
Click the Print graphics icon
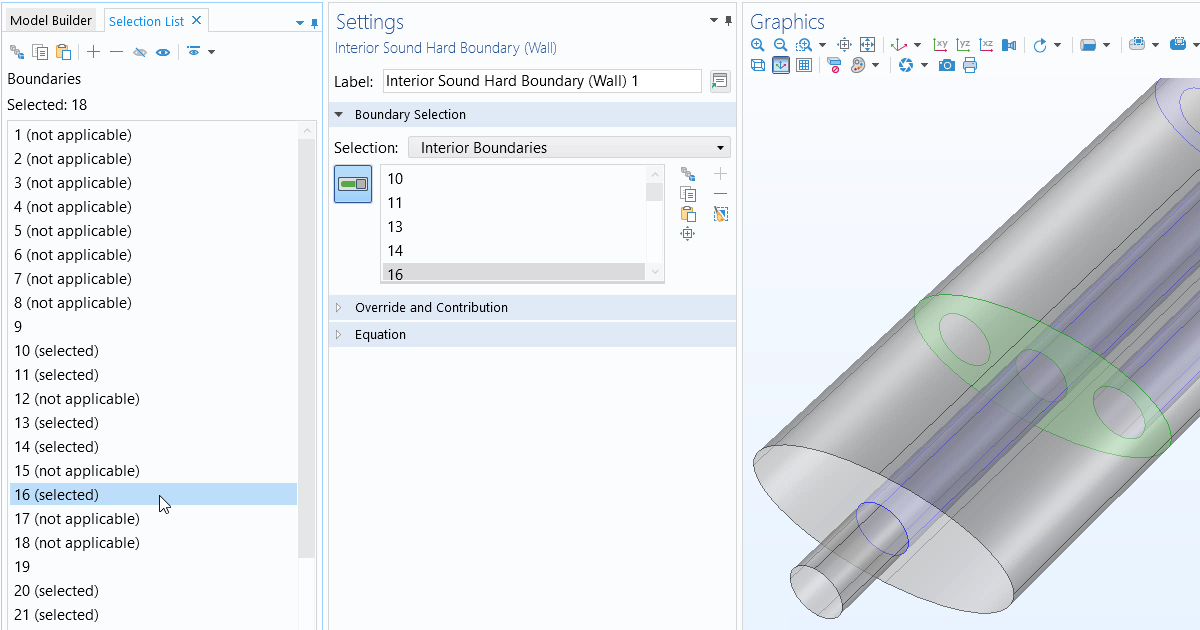tap(970, 66)
